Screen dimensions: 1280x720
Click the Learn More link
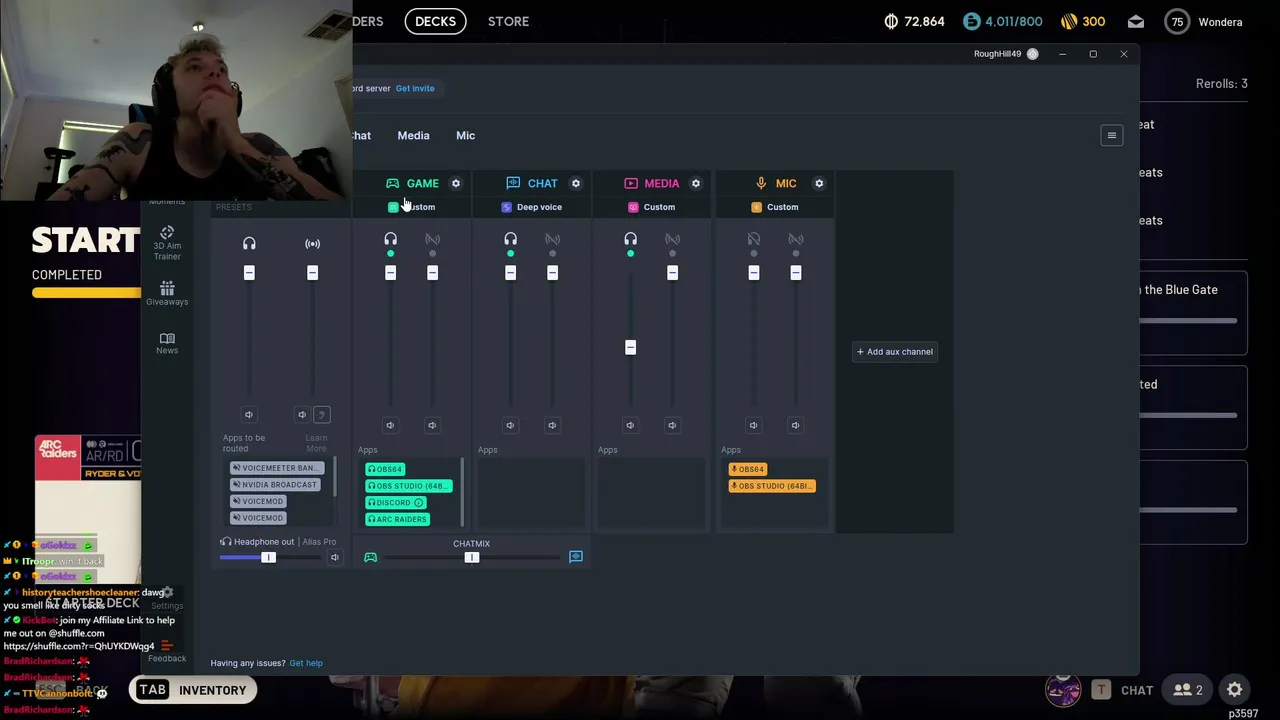tap(316, 443)
